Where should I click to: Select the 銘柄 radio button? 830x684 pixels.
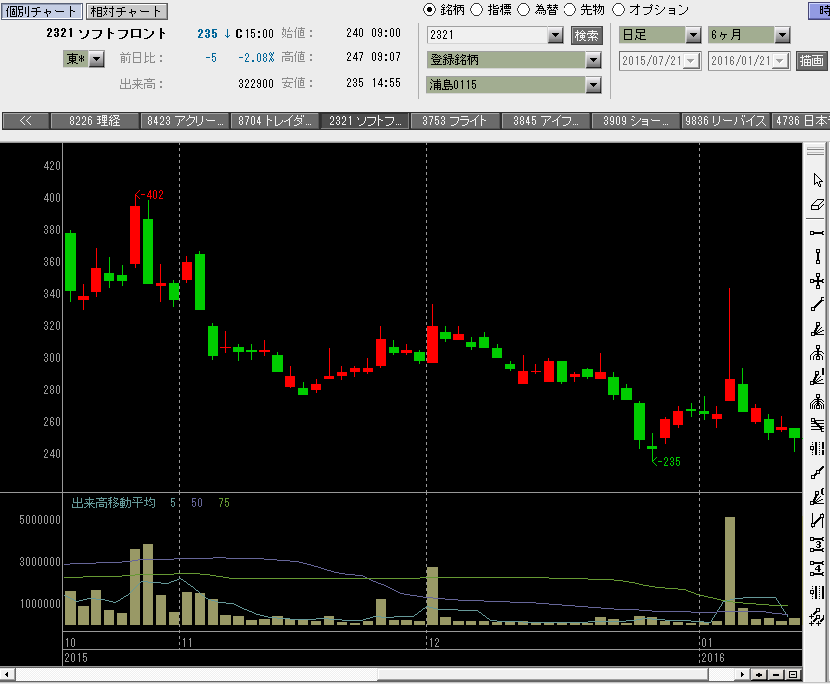click(429, 10)
